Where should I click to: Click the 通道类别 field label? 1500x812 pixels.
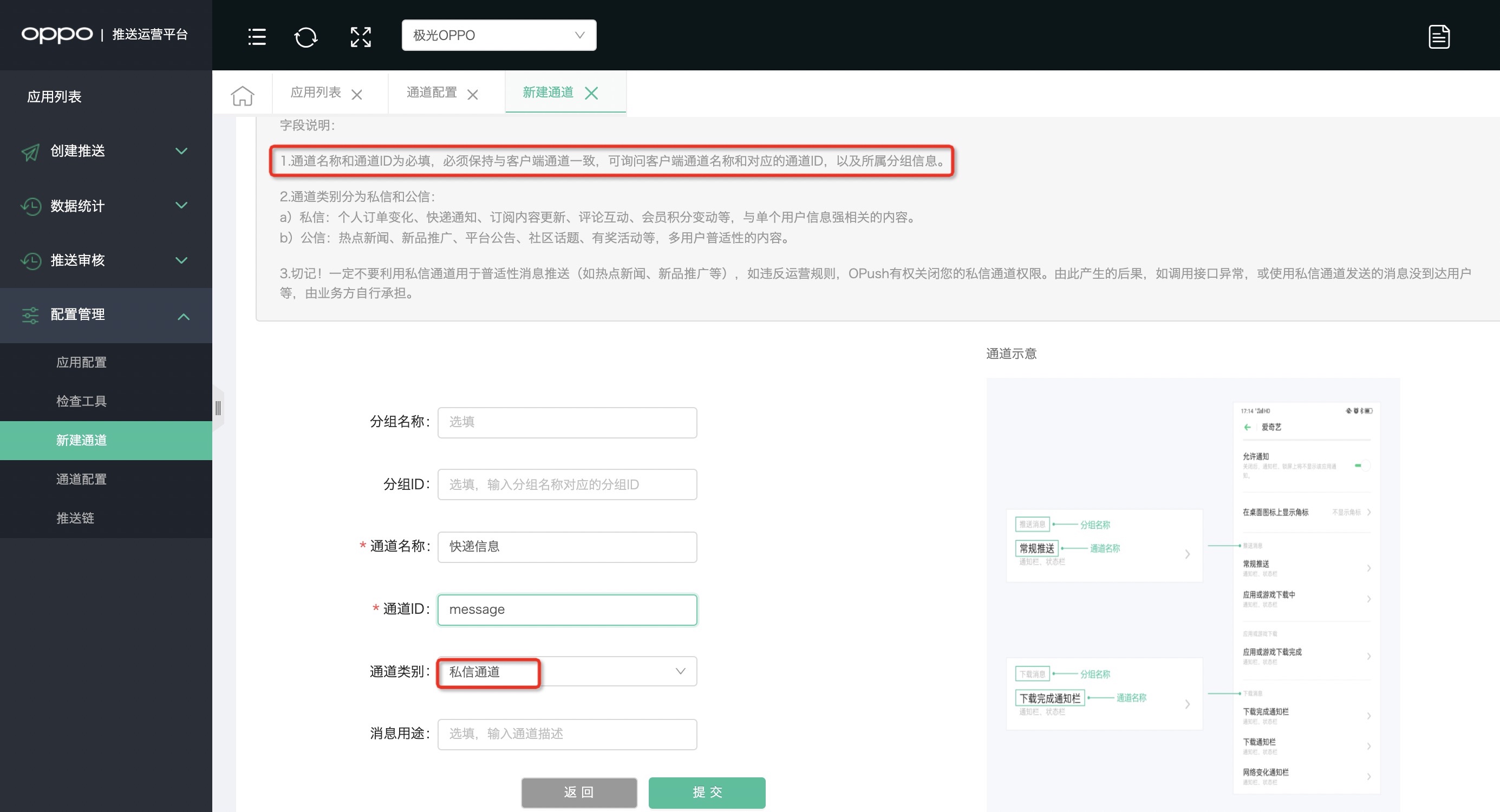400,672
